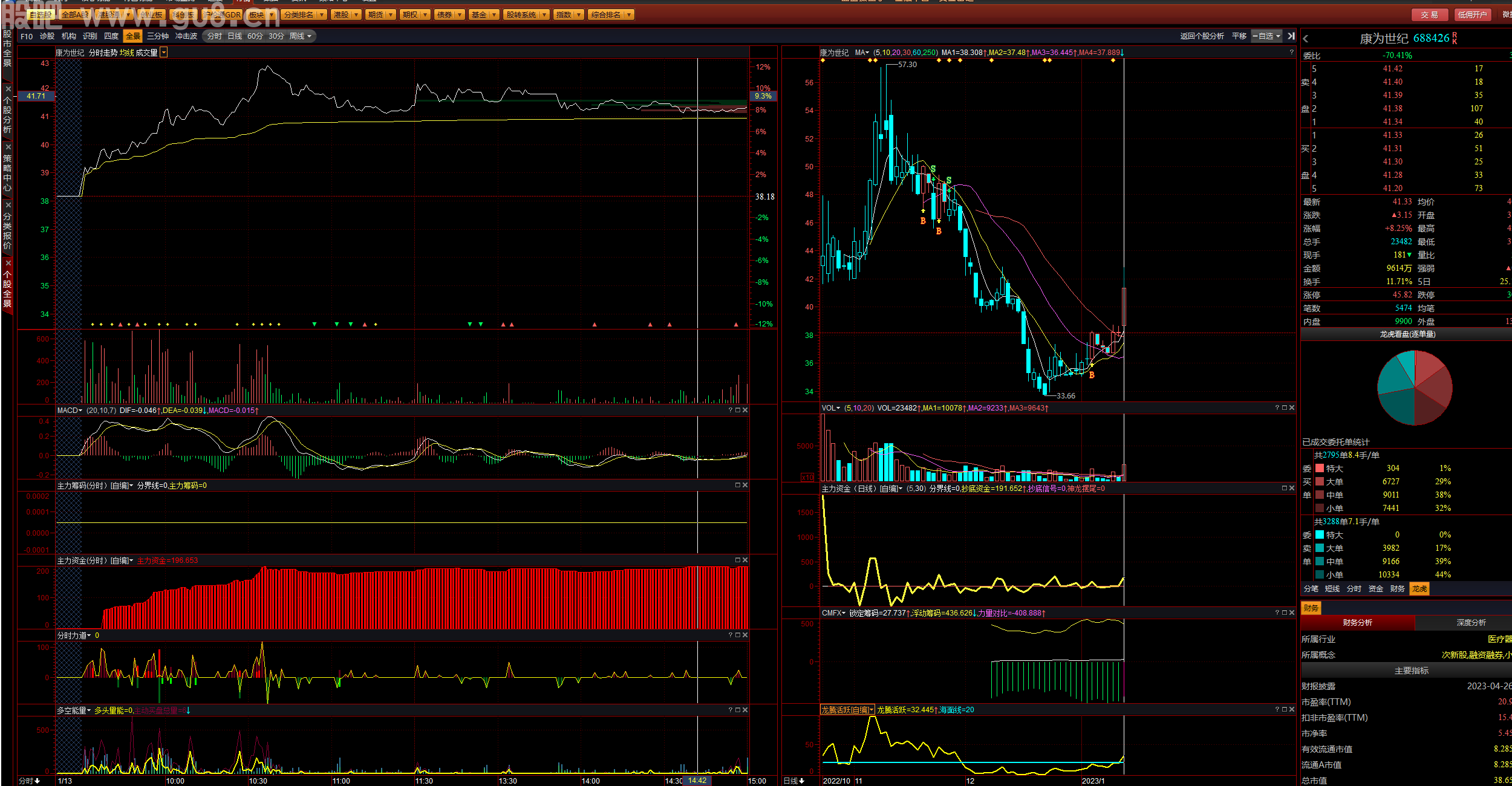Open the 周线 period dropdown
This screenshot has height=786, width=1512.
(301, 36)
